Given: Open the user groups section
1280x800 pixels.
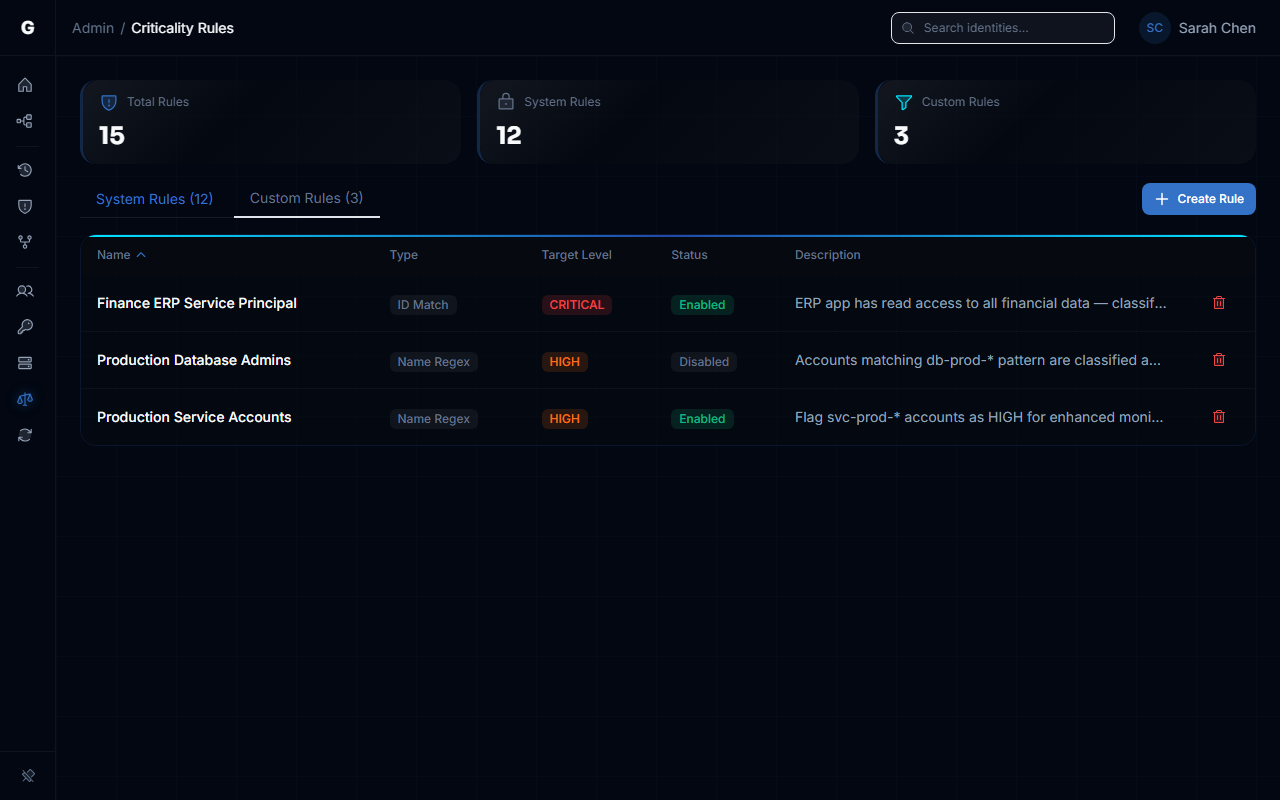Looking at the screenshot, I should click(25, 291).
